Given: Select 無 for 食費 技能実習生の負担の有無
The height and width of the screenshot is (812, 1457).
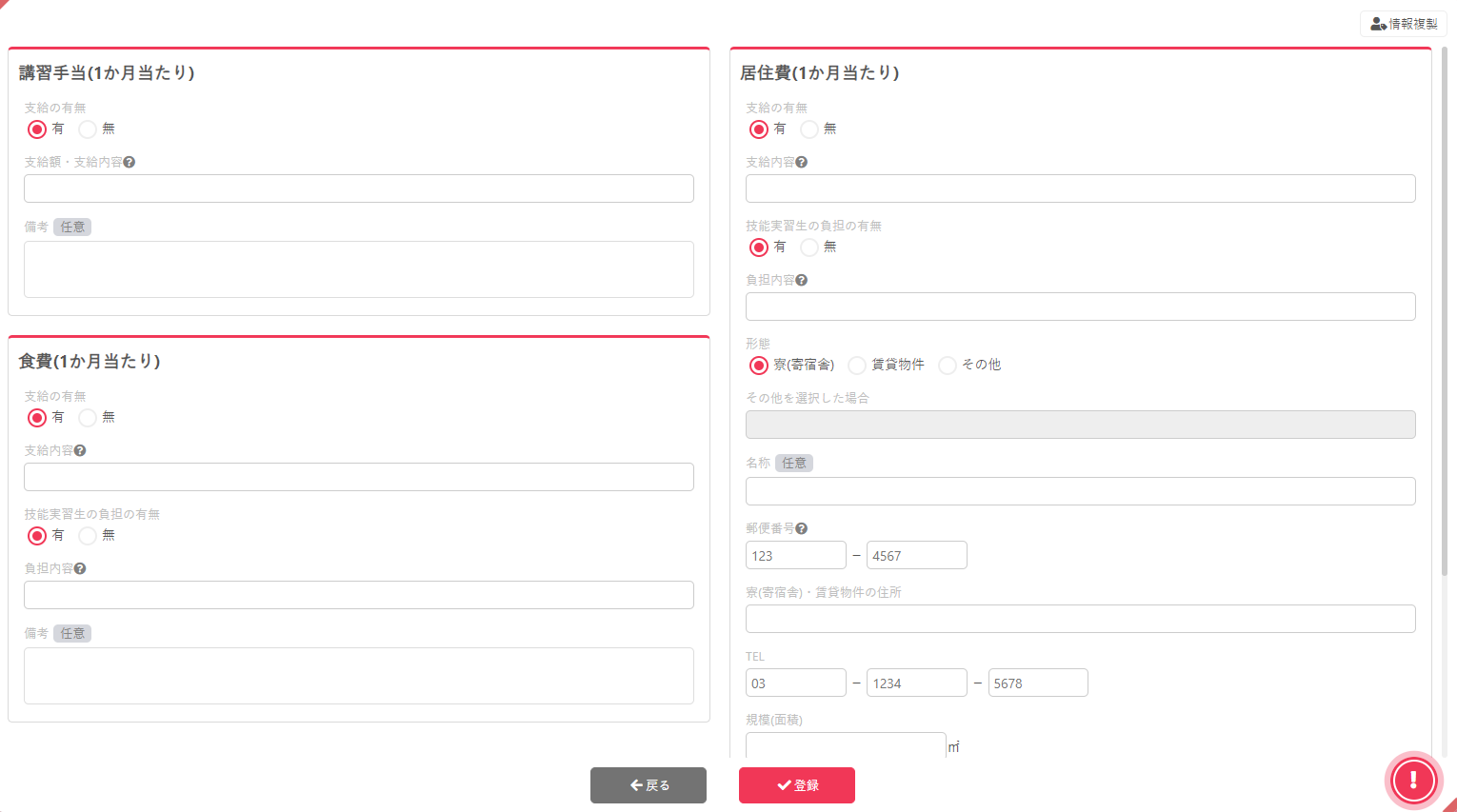Looking at the screenshot, I should 89,536.
